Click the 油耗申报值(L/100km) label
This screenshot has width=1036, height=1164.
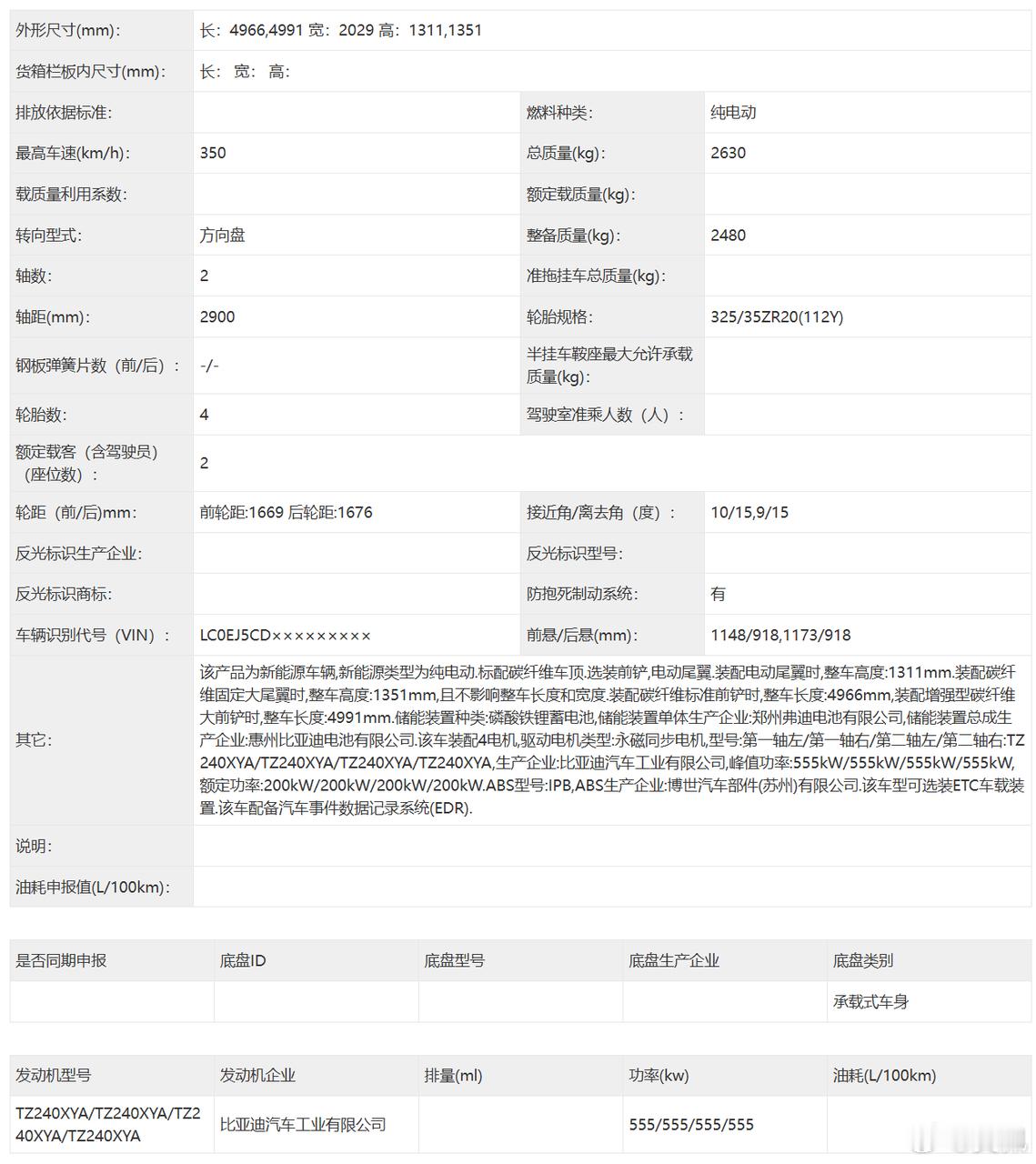pos(93,887)
